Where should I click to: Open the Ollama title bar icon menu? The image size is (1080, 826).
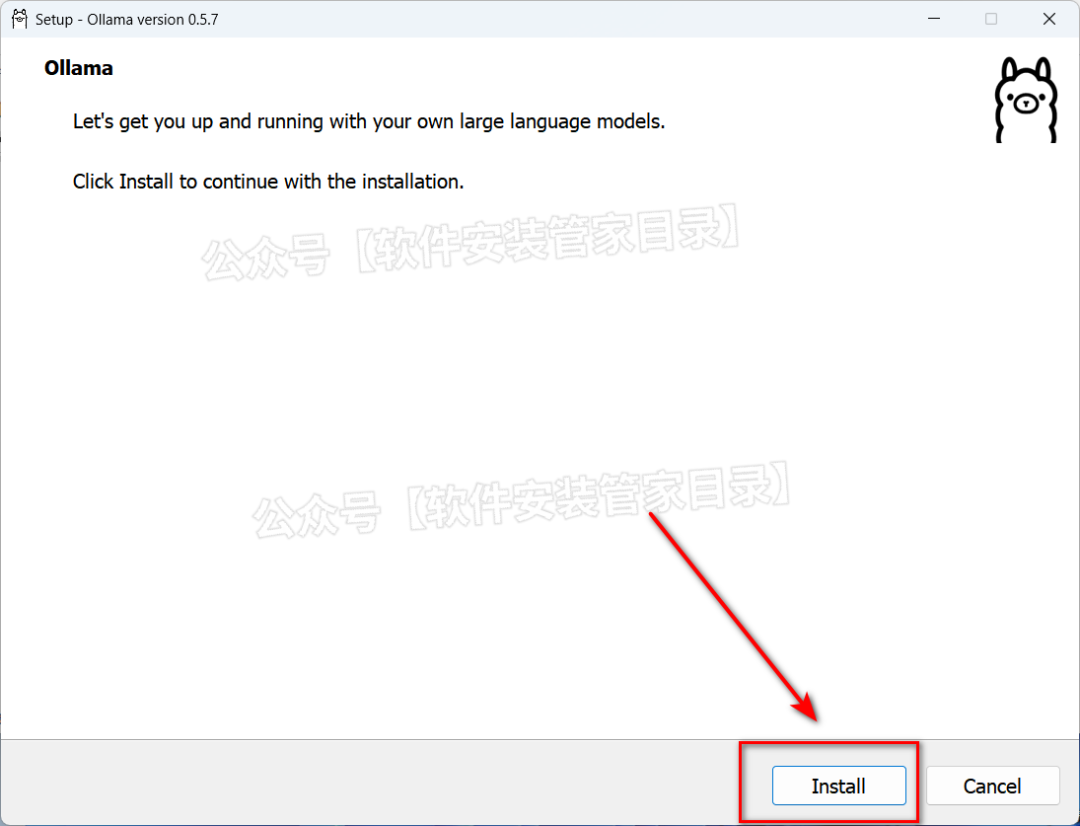point(19,19)
